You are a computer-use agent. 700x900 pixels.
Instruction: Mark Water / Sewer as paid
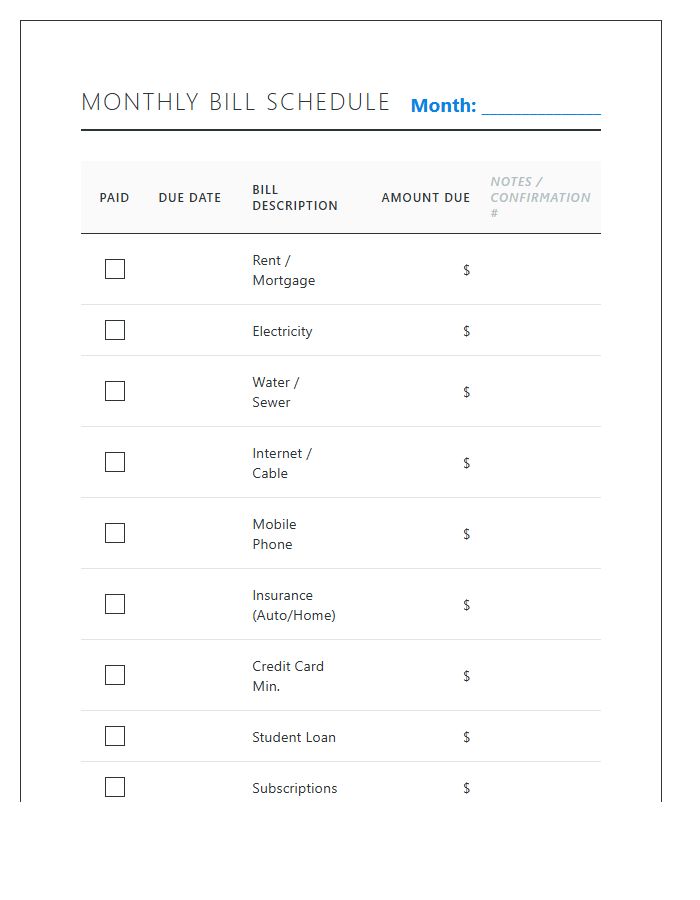[x=115, y=391]
